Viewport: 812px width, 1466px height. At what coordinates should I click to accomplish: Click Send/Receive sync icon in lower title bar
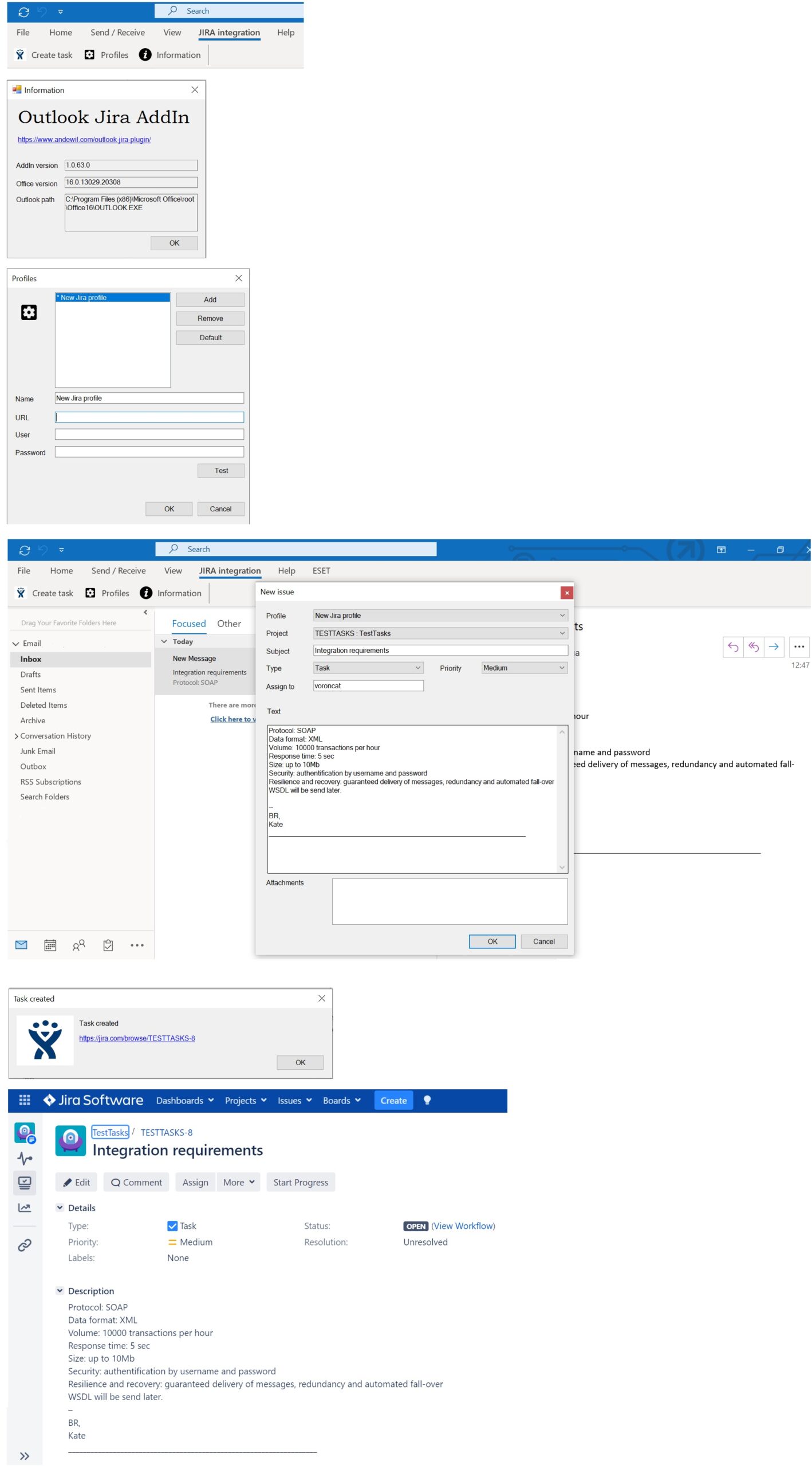tap(24, 550)
